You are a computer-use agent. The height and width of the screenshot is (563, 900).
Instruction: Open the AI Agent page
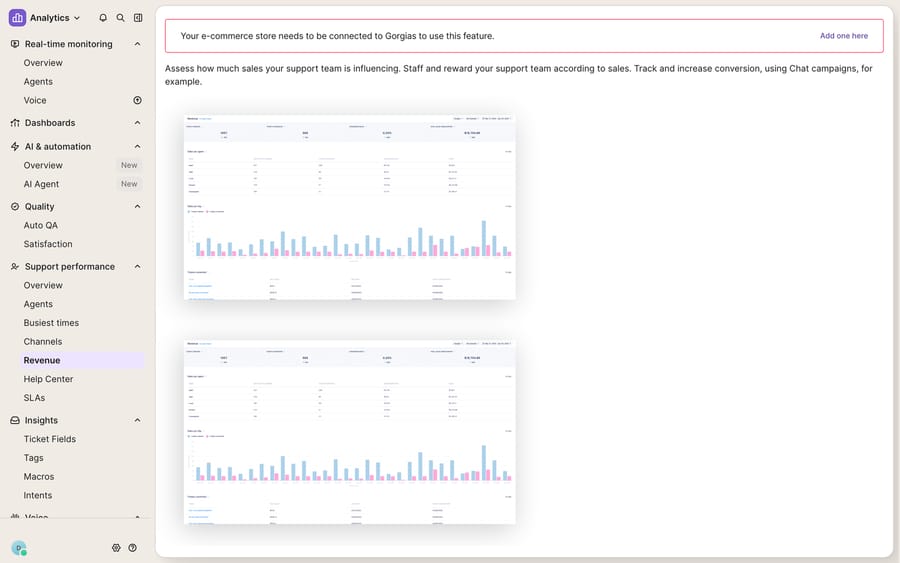coord(41,184)
